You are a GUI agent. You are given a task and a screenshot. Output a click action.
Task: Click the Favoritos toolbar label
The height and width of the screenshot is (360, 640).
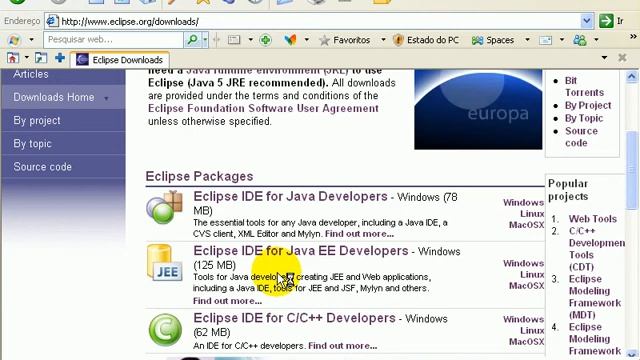351,40
